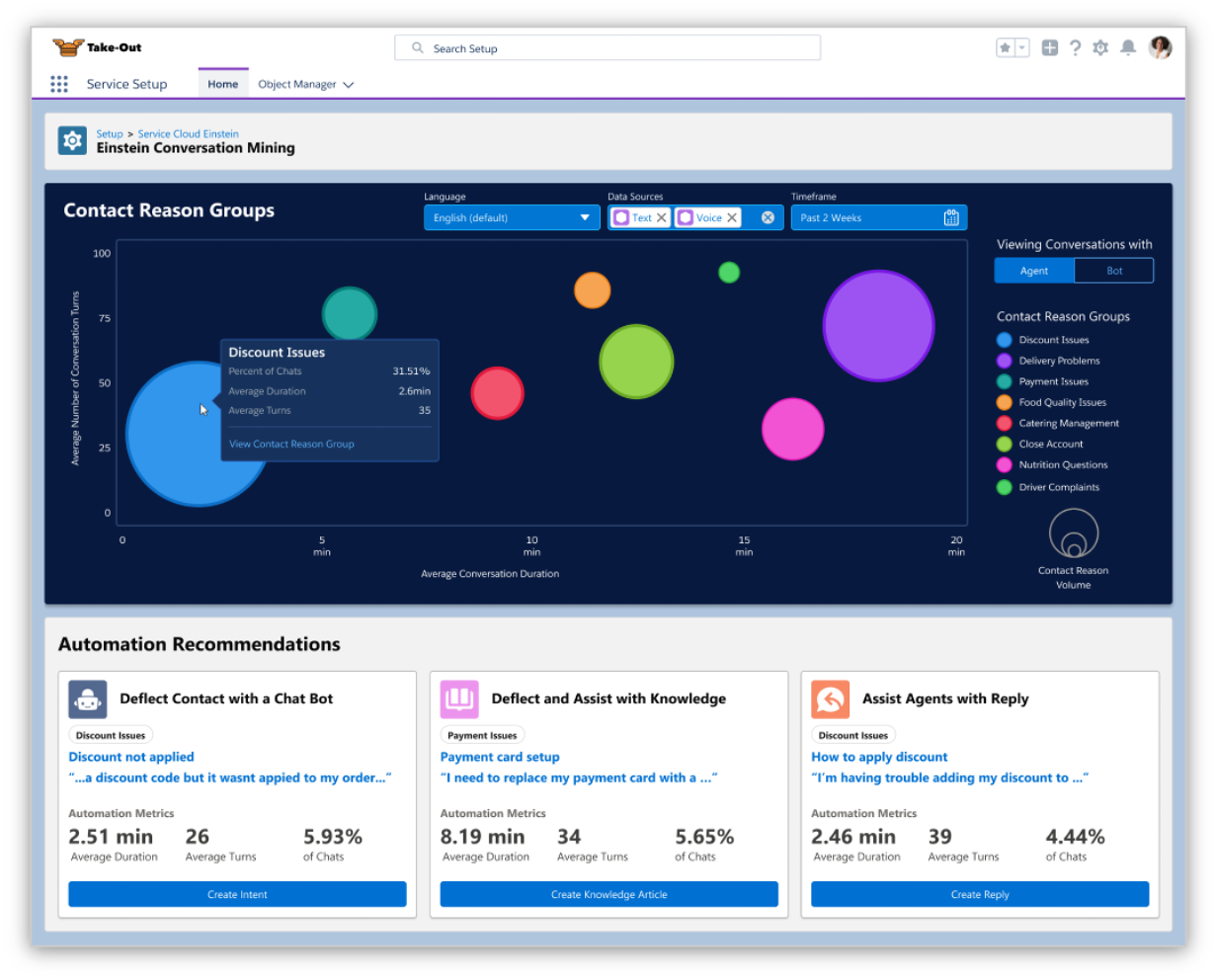Image resolution: width=1217 pixels, height=980 pixels.
Task: Switch the conversation view to Bot
Action: pyautogui.click(x=1113, y=271)
